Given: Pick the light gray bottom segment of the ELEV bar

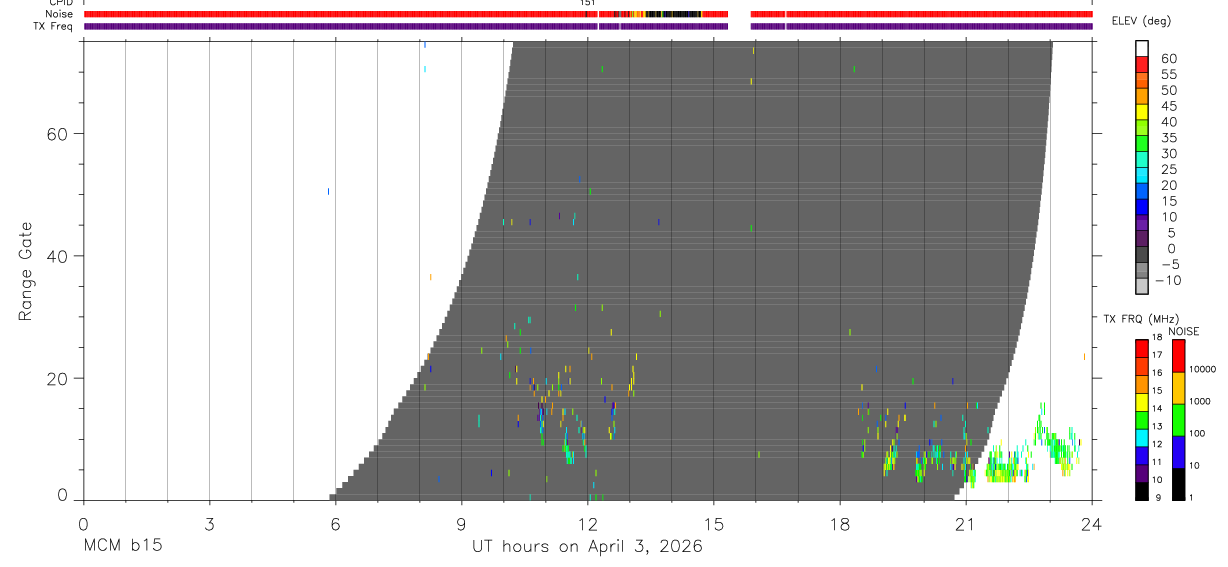Looking at the screenshot, I should 1142,286.
